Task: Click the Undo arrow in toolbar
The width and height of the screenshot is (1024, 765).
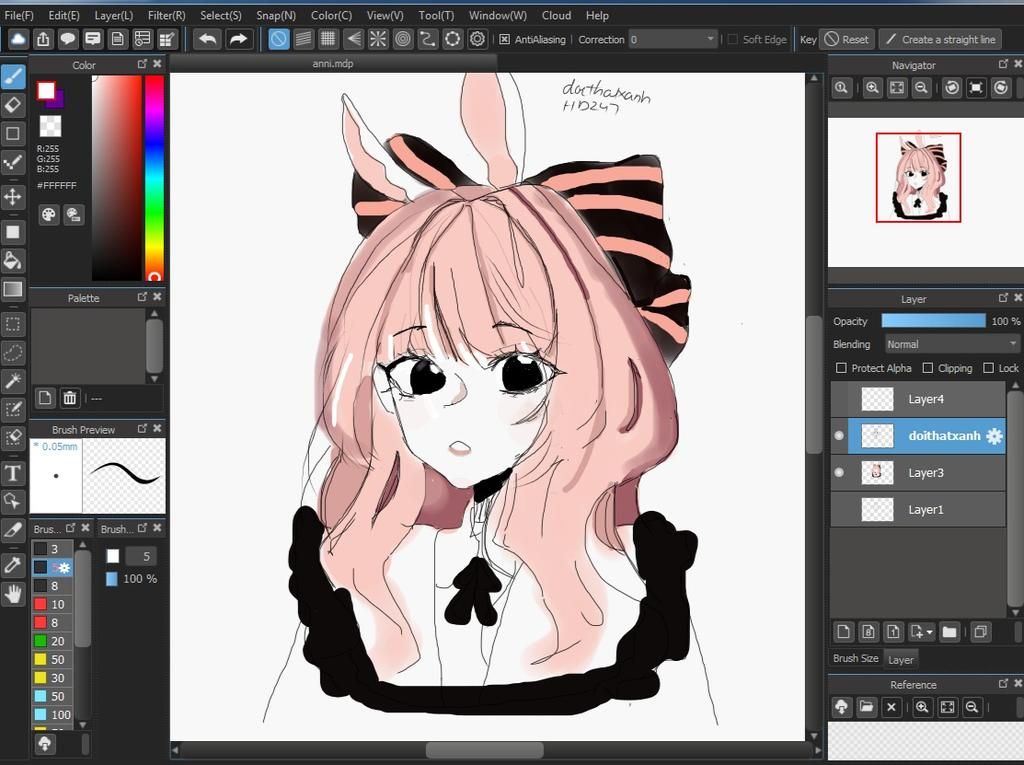Action: pyautogui.click(x=207, y=39)
